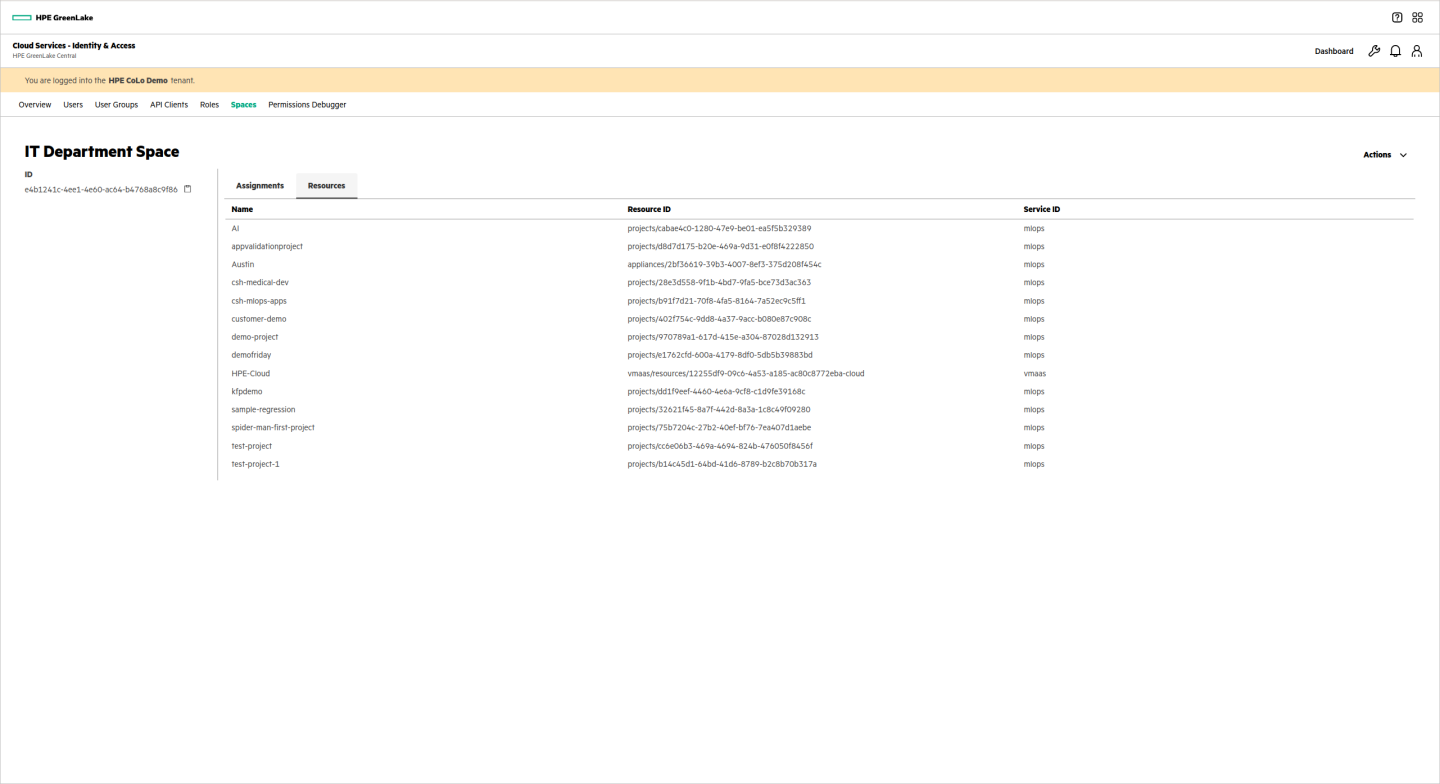Click the sample-regression row resource ID
Viewport: 1440px width, 784px height.
click(x=719, y=410)
